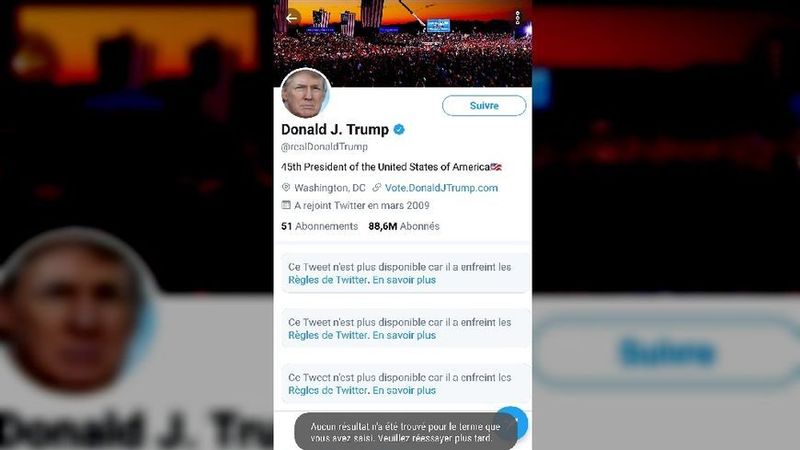Tap the blue verified badge

(399, 130)
